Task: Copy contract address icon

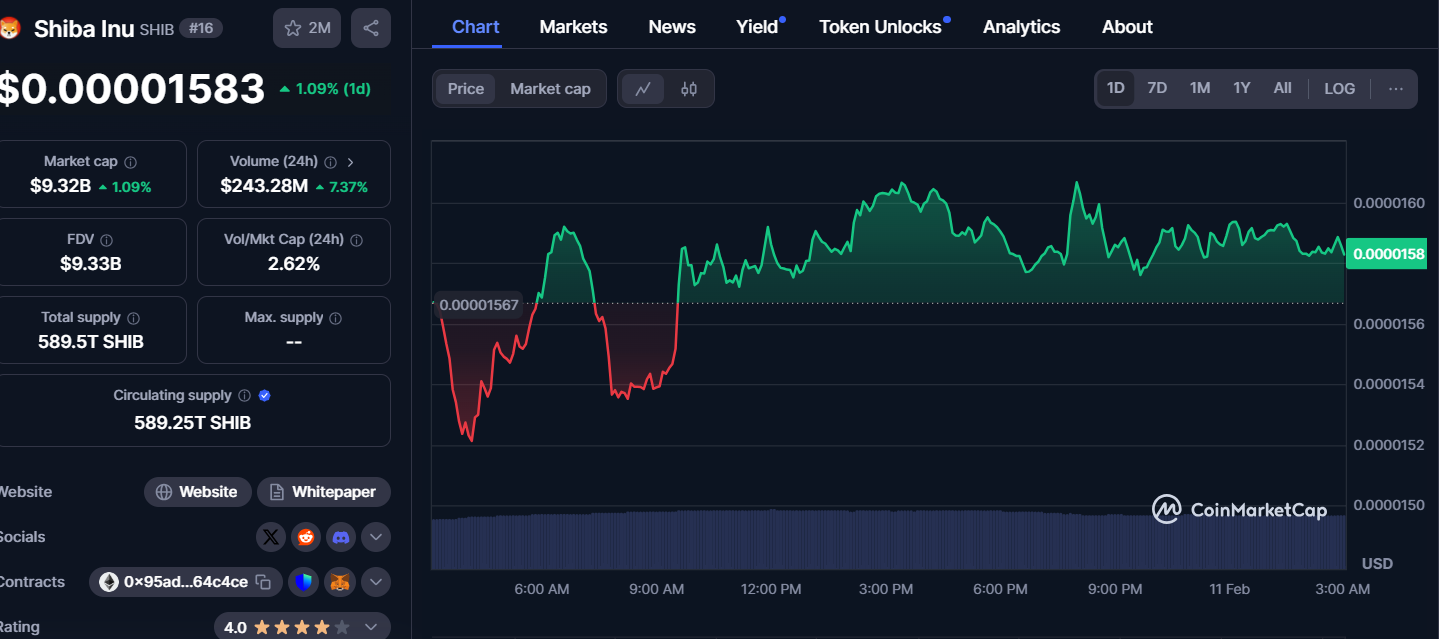Action: pyautogui.click(x=263, y=582)
